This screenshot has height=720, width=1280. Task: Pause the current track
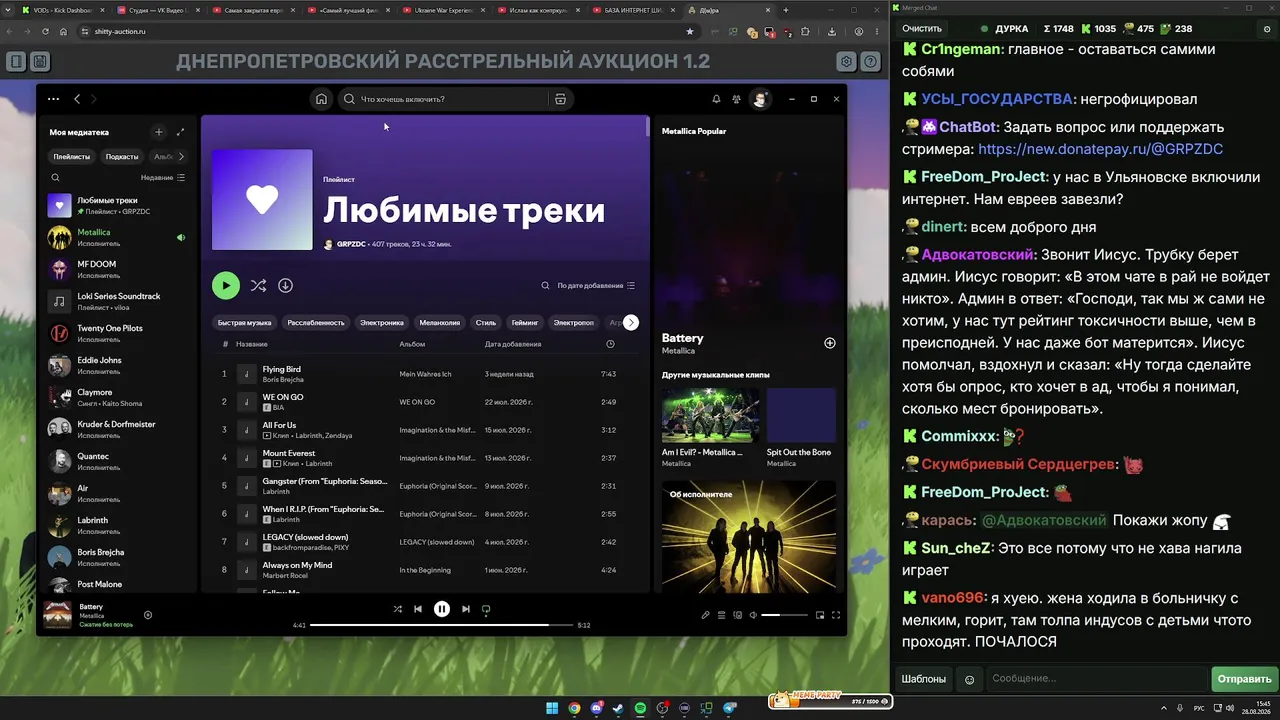441,609
